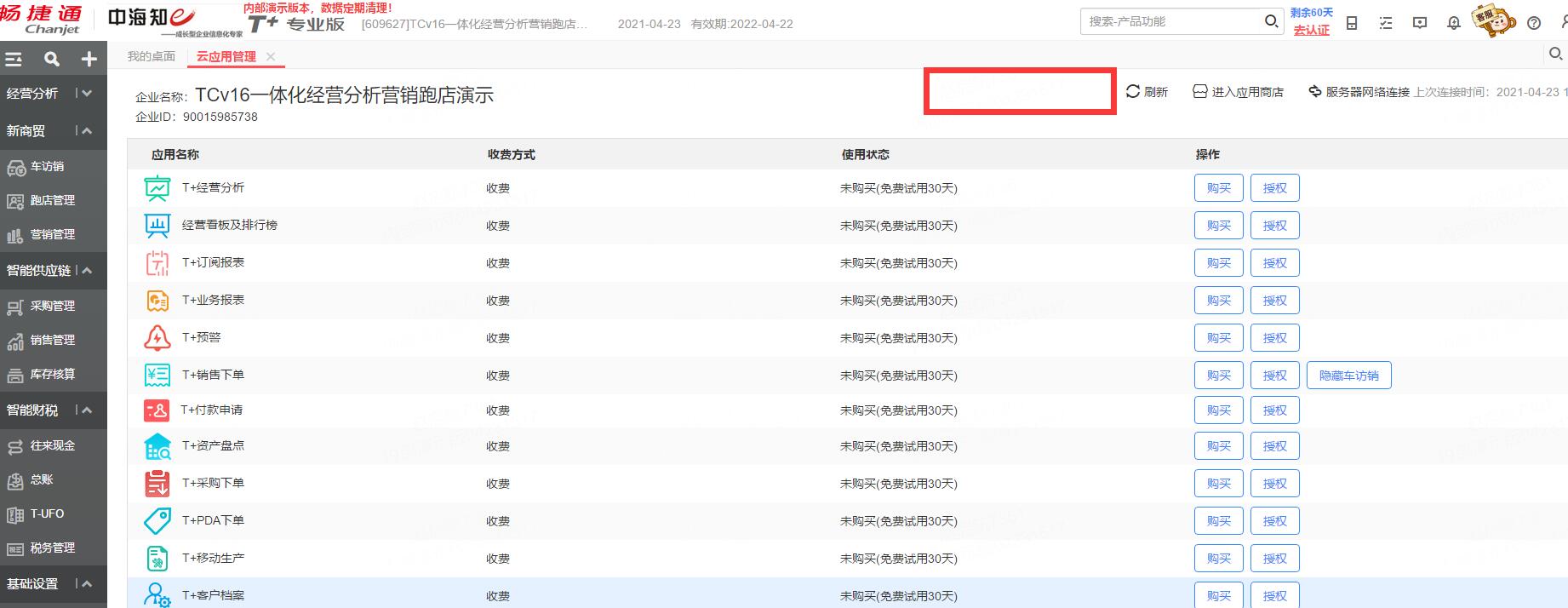Click 购买 for T+资产盘点
1568x608 pixels.
tap(1219, 446)
